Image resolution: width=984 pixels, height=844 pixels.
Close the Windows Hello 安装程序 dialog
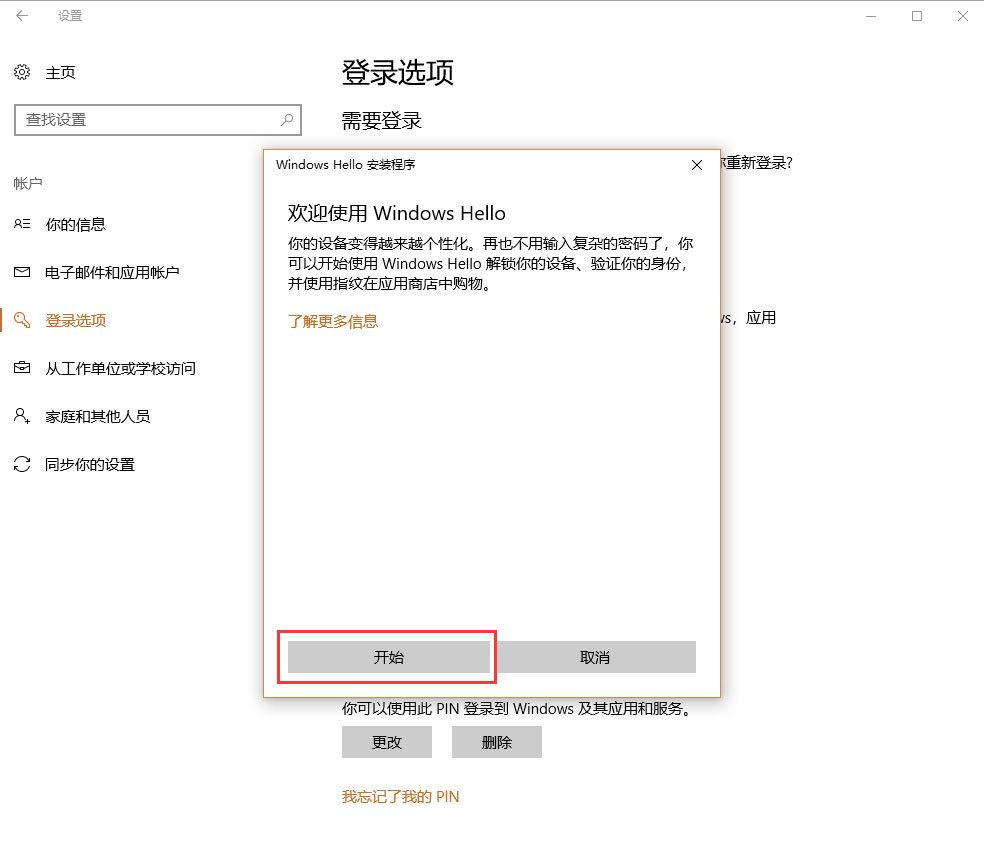(696, 165)
